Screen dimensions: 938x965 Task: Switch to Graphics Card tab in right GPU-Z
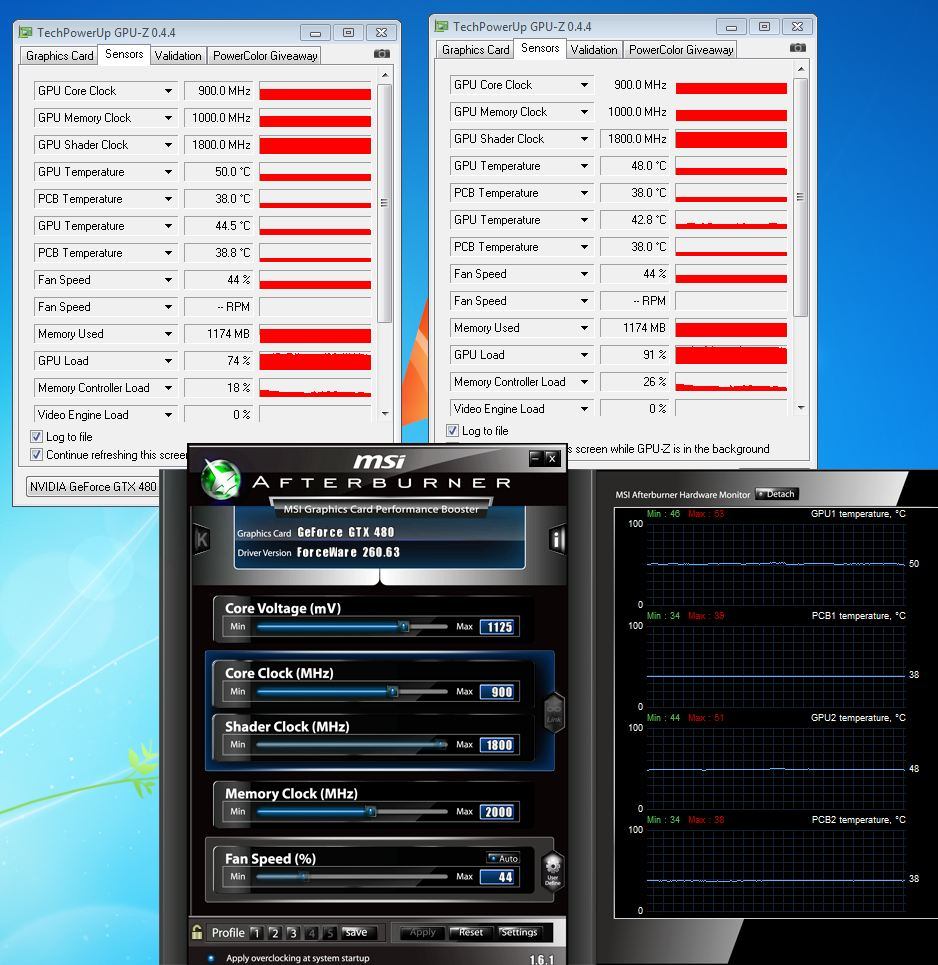pos(475,49)
